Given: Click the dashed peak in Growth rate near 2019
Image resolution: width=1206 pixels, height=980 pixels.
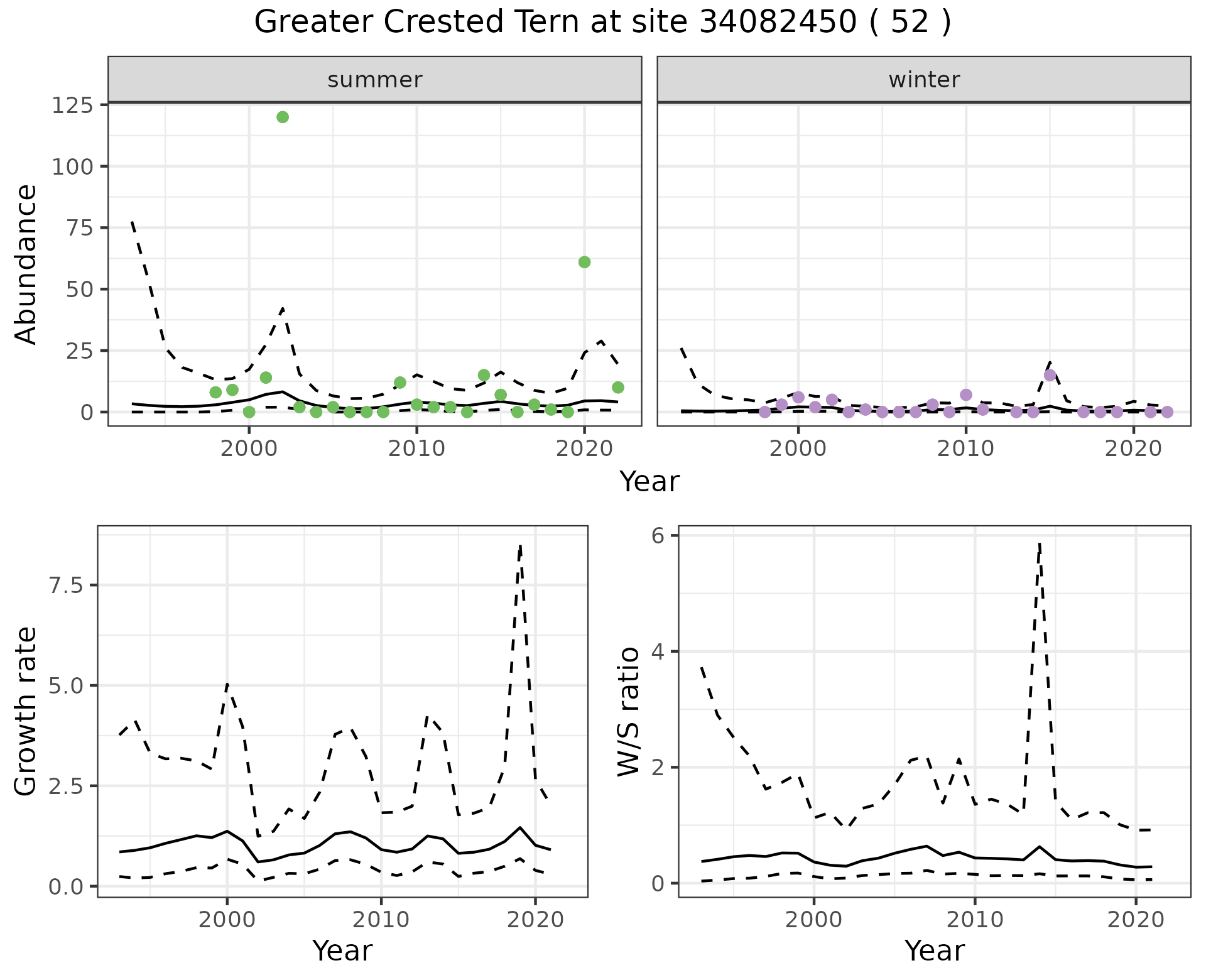Looking at the screenshot, I should point(520,548).
